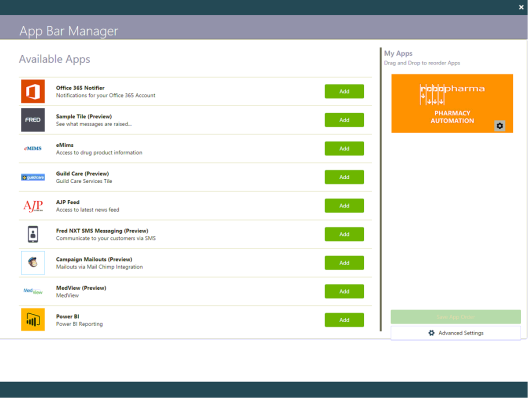Image resolution: width=528 pixels, height=398 pixels.
Task: Click the 'Office 365 Notifier' title text
Action: click(x=80, y=88)
